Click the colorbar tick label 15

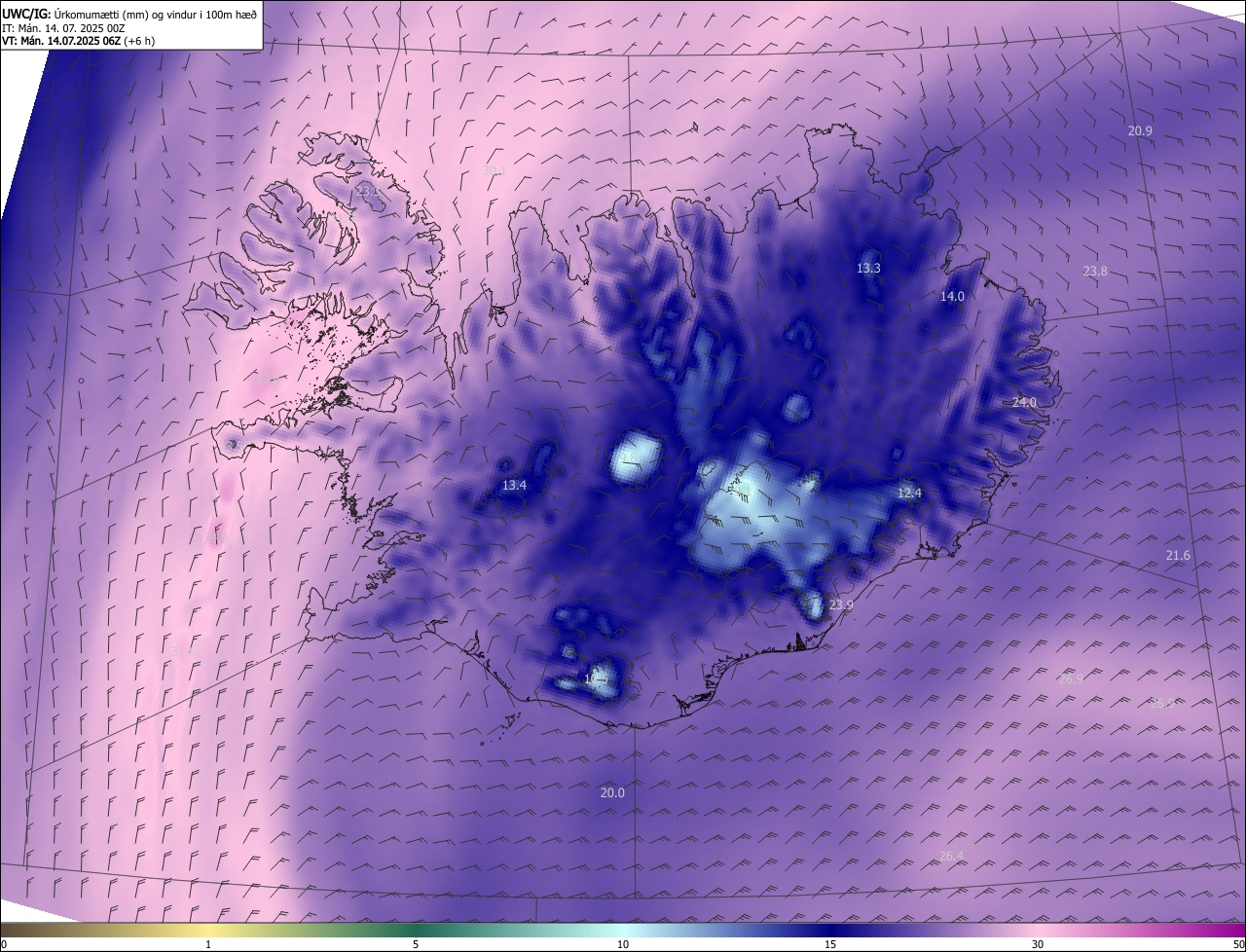click(x=830, y=945)
